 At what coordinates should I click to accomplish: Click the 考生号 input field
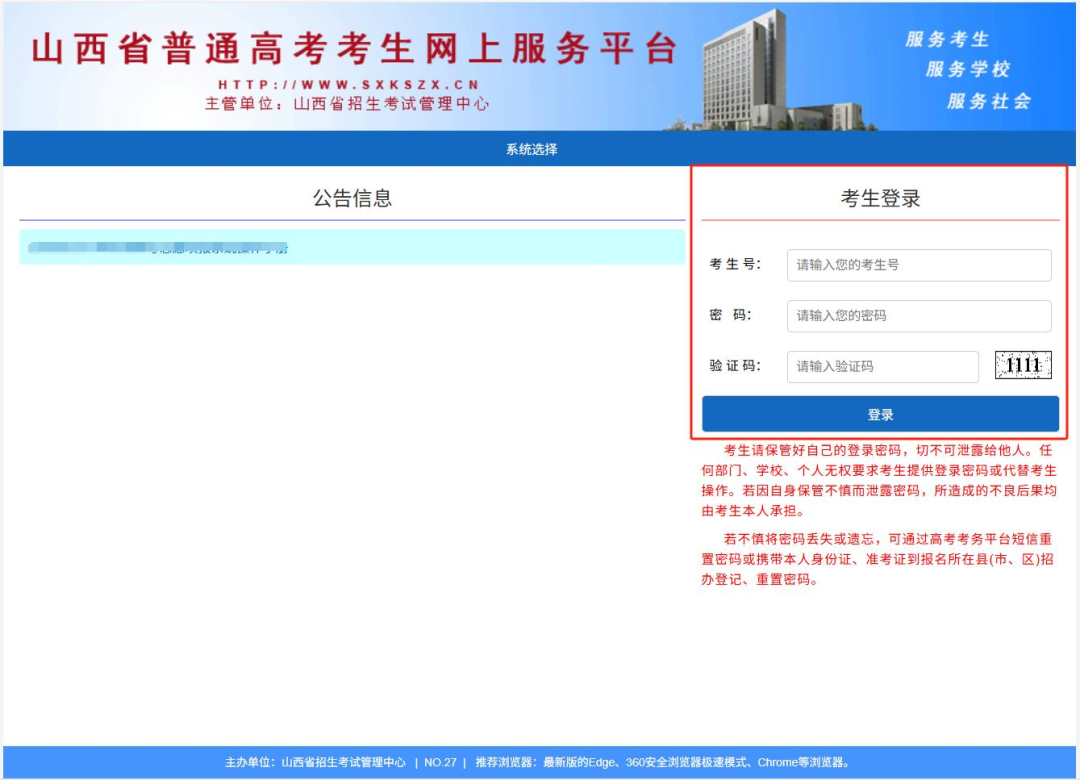pos(918,265)
